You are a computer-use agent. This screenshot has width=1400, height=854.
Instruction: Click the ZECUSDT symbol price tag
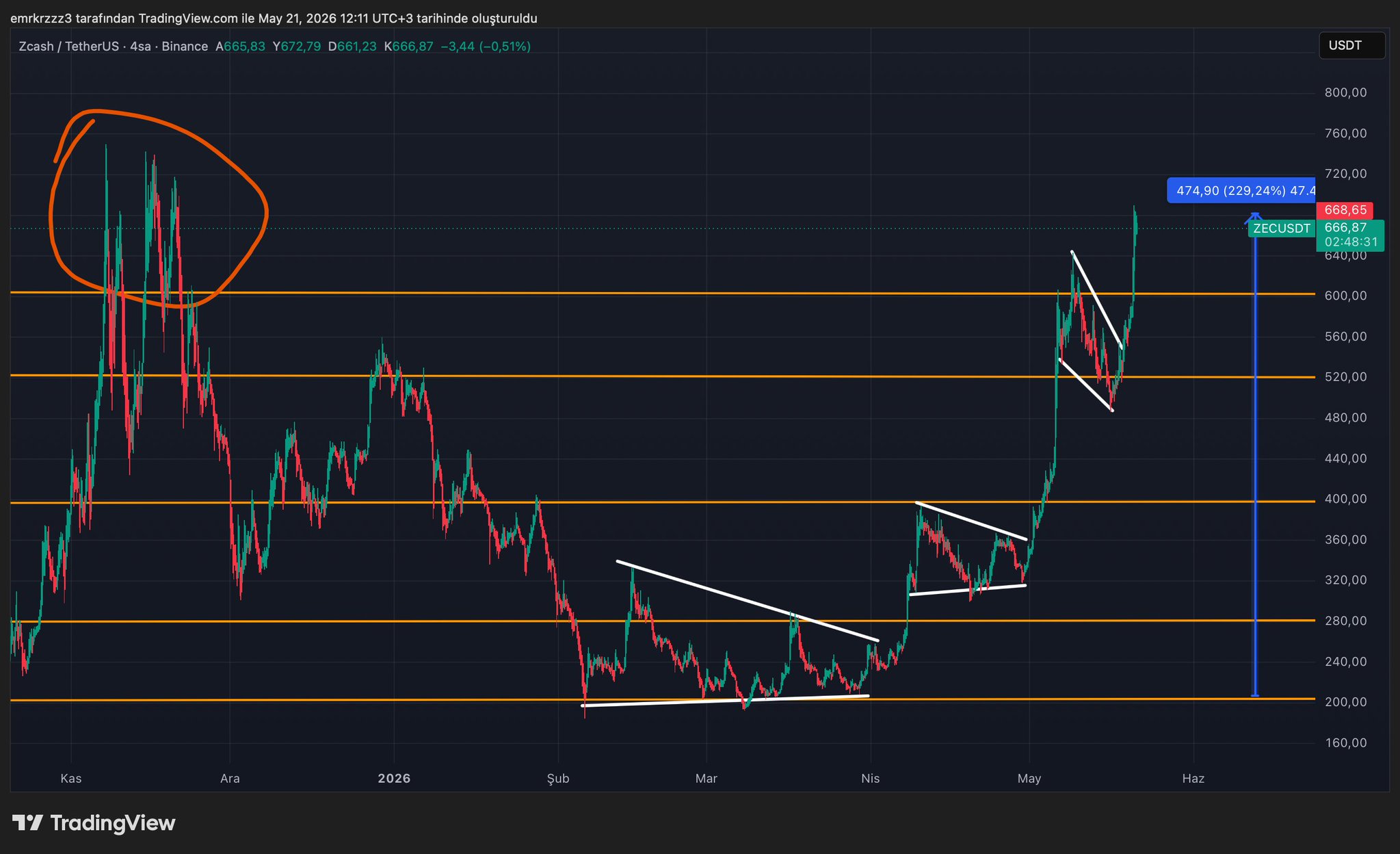coord(1281,229)
